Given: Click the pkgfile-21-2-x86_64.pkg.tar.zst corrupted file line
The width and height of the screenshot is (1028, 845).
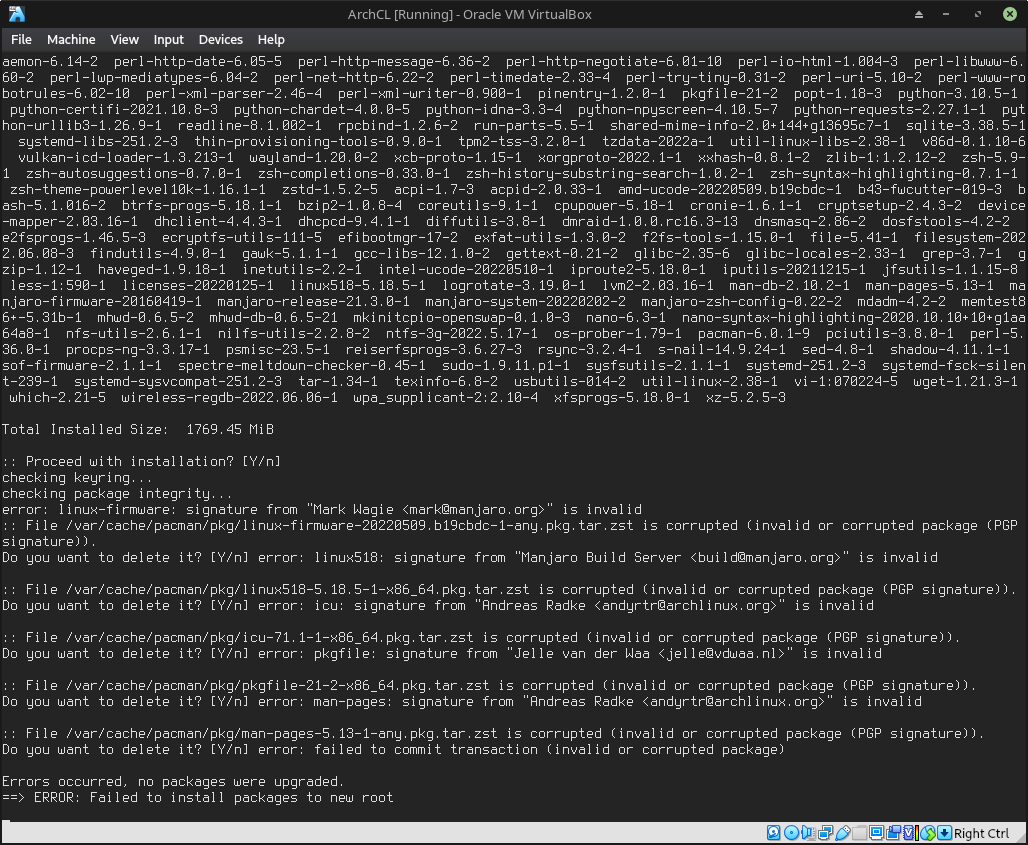Looking at the screenshot, I should (x=489, y=685).
